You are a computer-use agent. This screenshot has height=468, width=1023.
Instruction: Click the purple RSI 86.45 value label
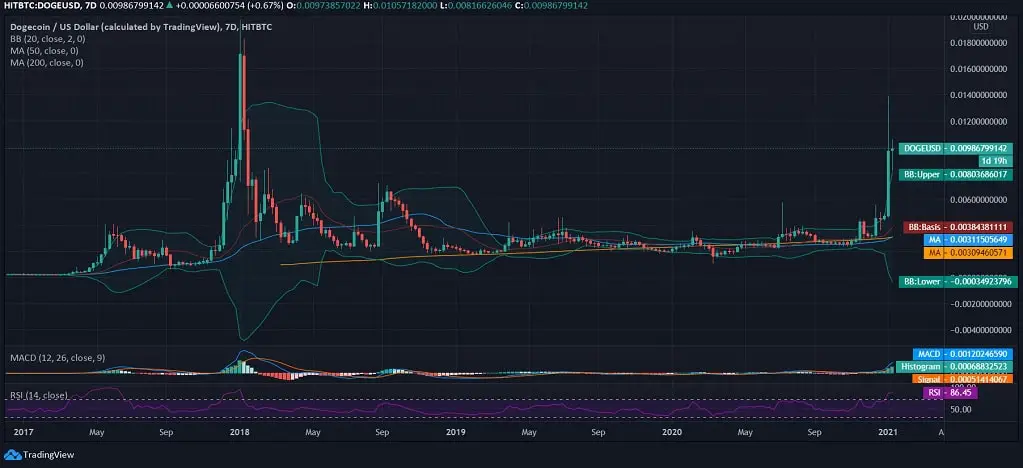950,393
